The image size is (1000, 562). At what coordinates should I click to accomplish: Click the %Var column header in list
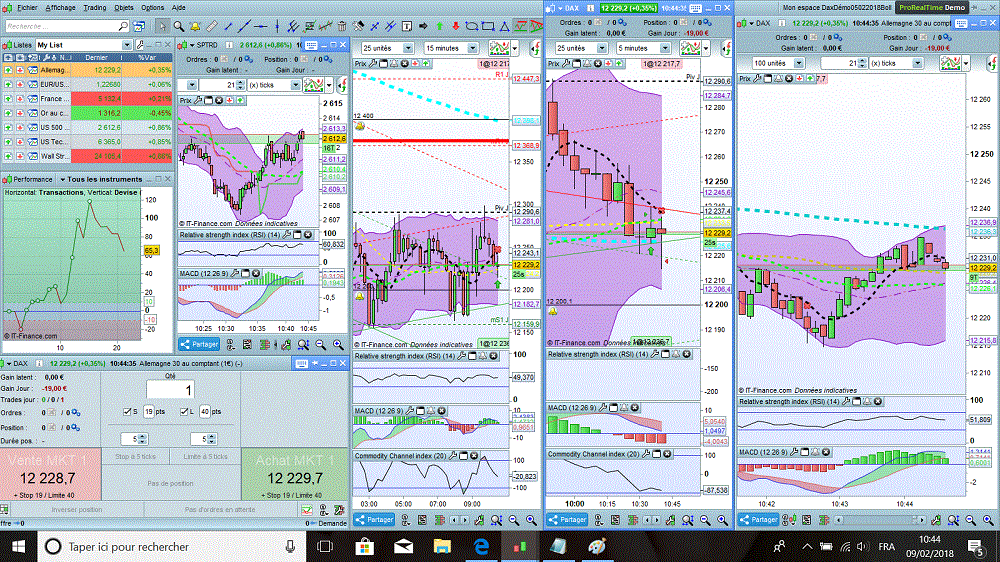click(147, 57)
